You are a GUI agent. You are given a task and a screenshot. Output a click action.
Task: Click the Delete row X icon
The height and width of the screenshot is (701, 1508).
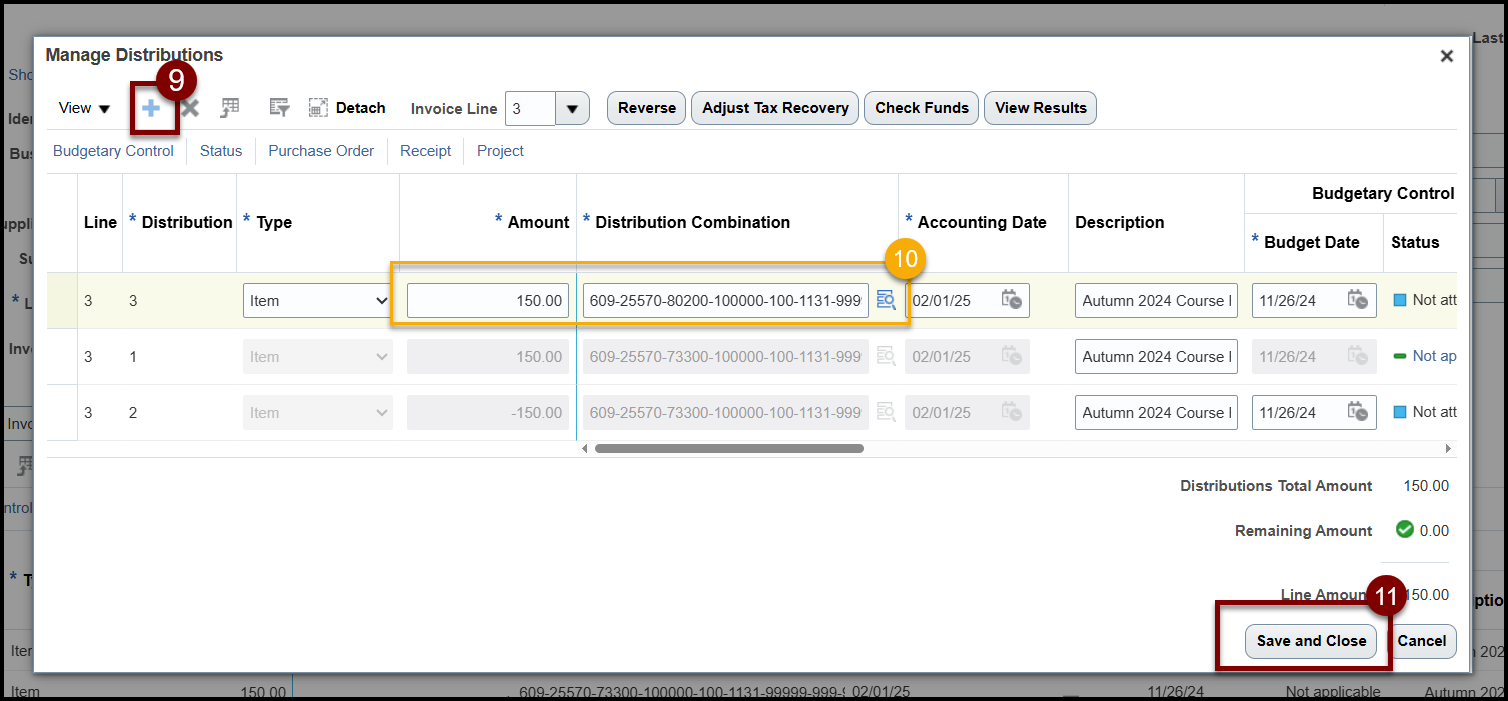click(190, 108)
